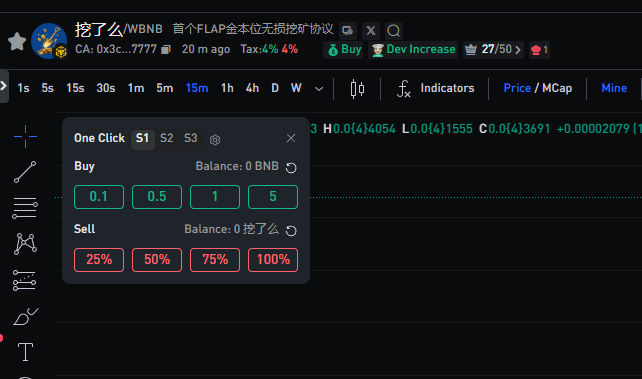Select the brush drawing tool
The image size is (642, 379).
(26, 316)
